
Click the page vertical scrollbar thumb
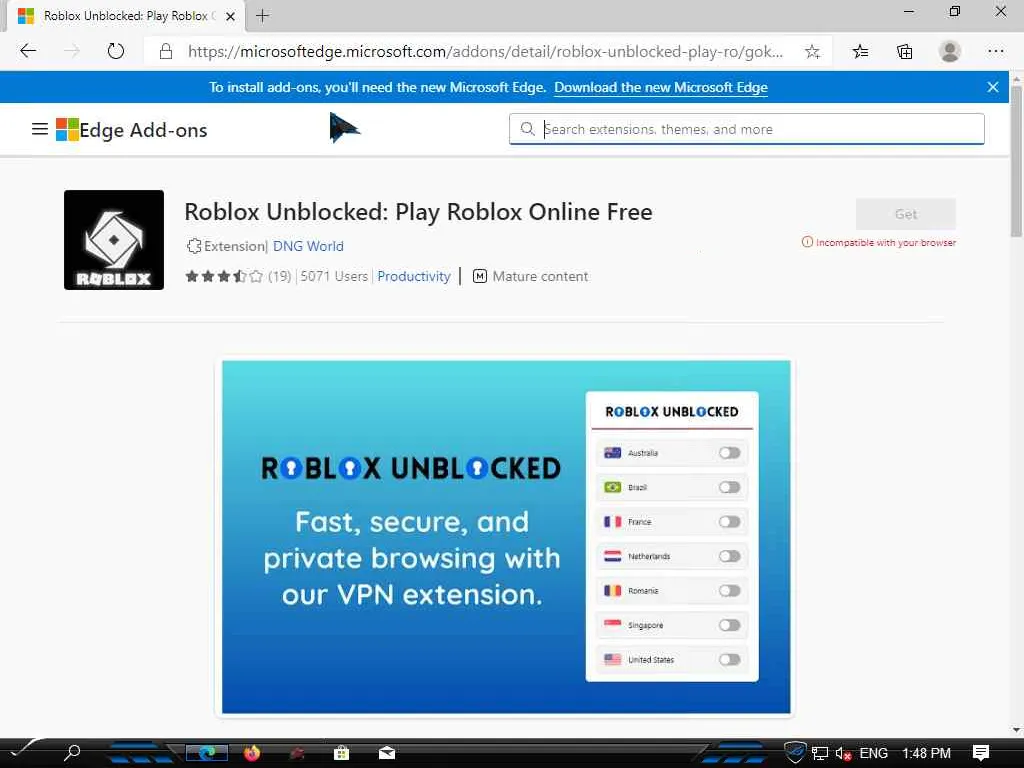(x=1016, y=161)
